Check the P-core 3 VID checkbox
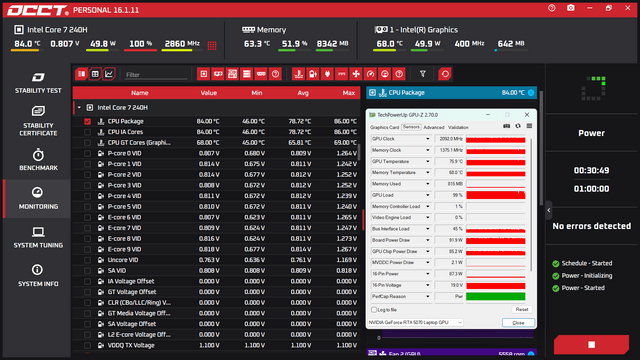Screen dimensions: 640x360 pyautogui.click(x=87, y=185)
